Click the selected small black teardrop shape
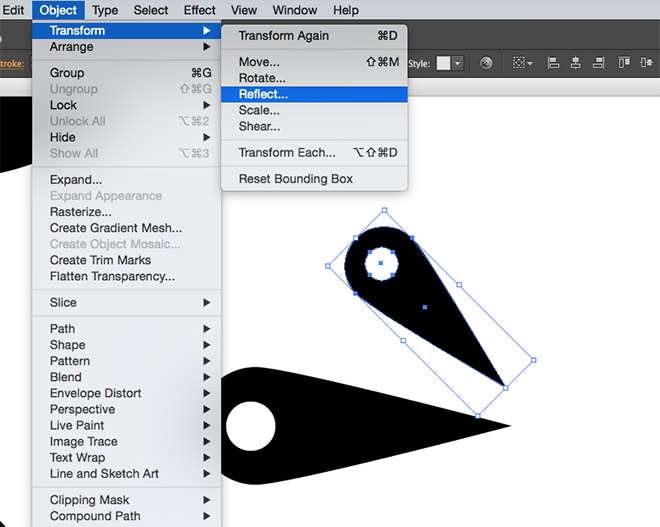 425,307
